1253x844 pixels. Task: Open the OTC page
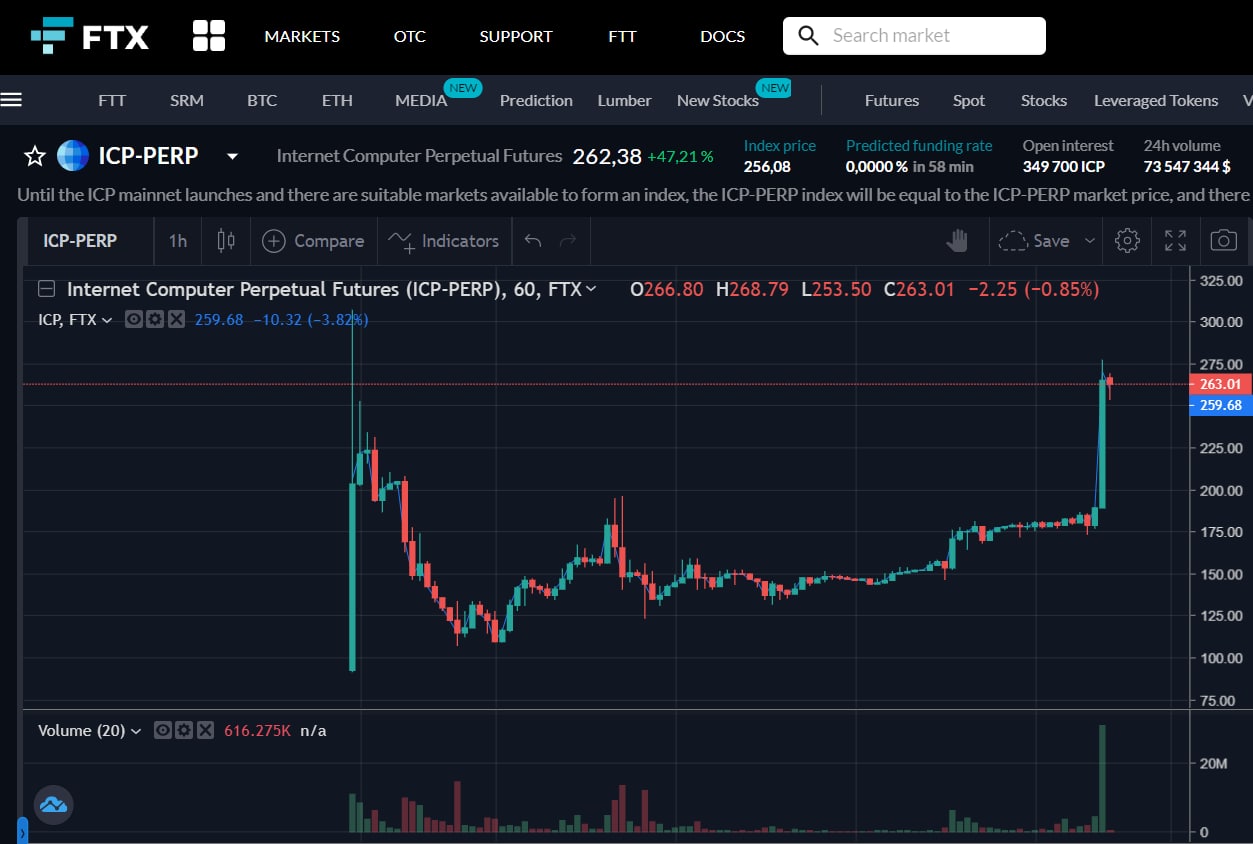pos(410,36)
